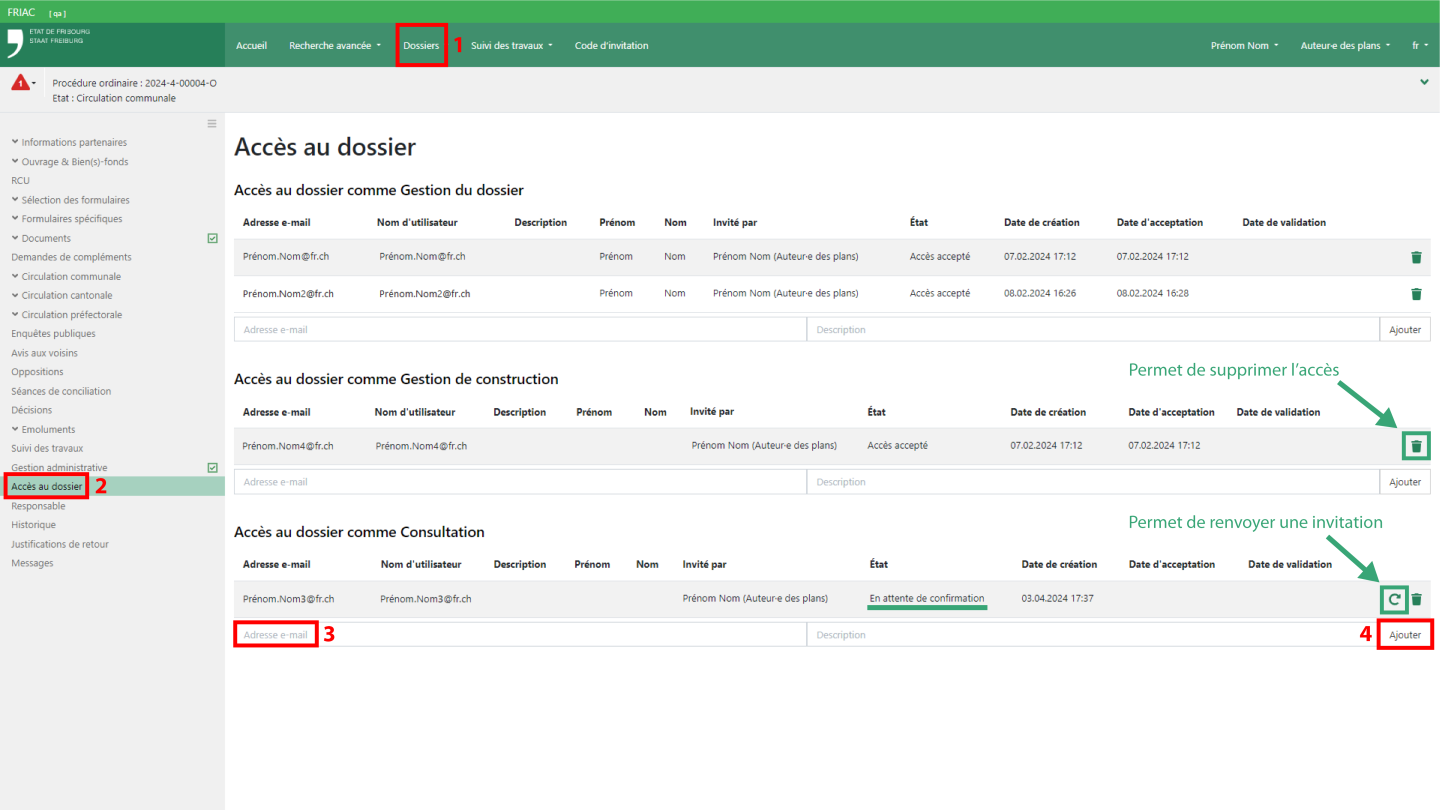Click the green checkmark beside Documents
Image resolution: width=1440 pixels, height=810 pixels.
click(212, 239)
